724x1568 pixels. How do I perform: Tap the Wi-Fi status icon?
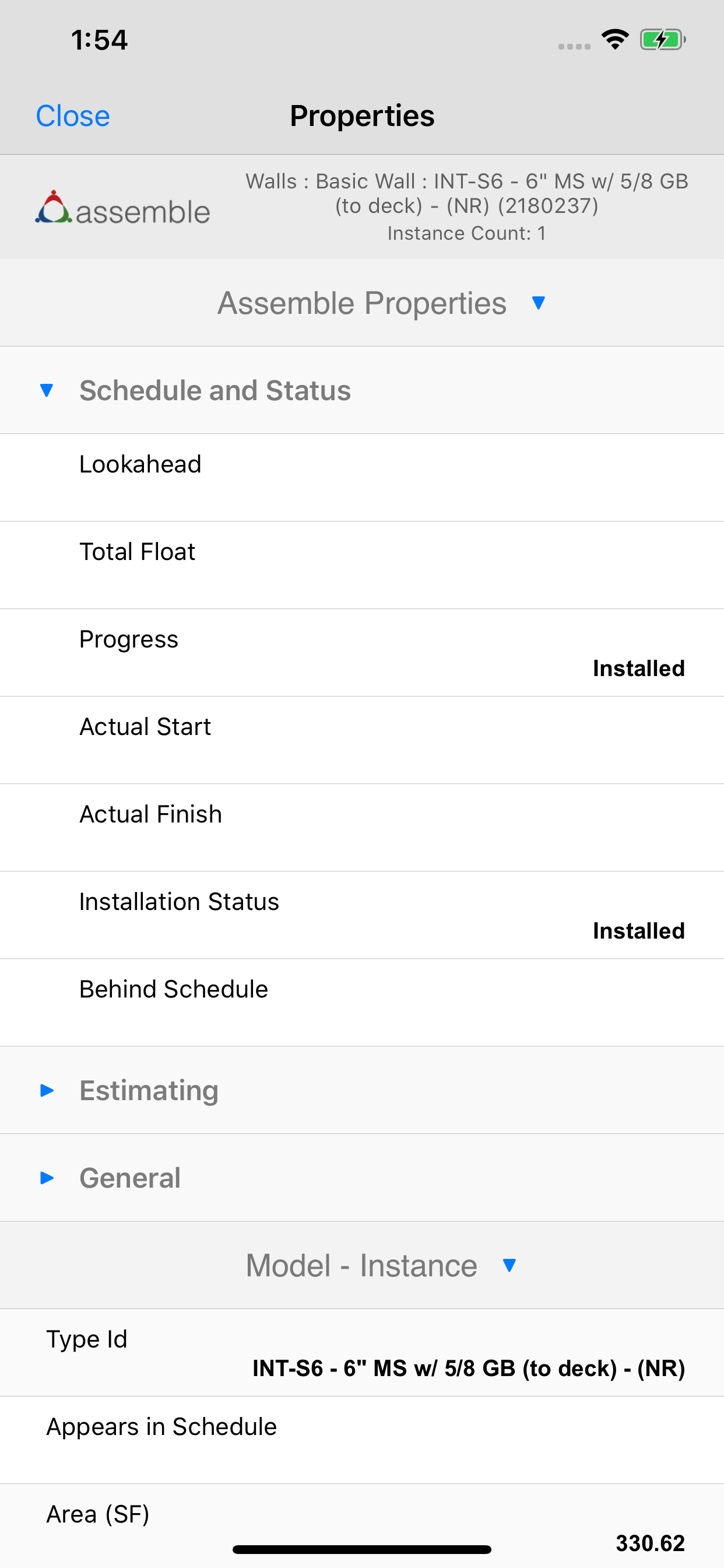coord(615,40)
